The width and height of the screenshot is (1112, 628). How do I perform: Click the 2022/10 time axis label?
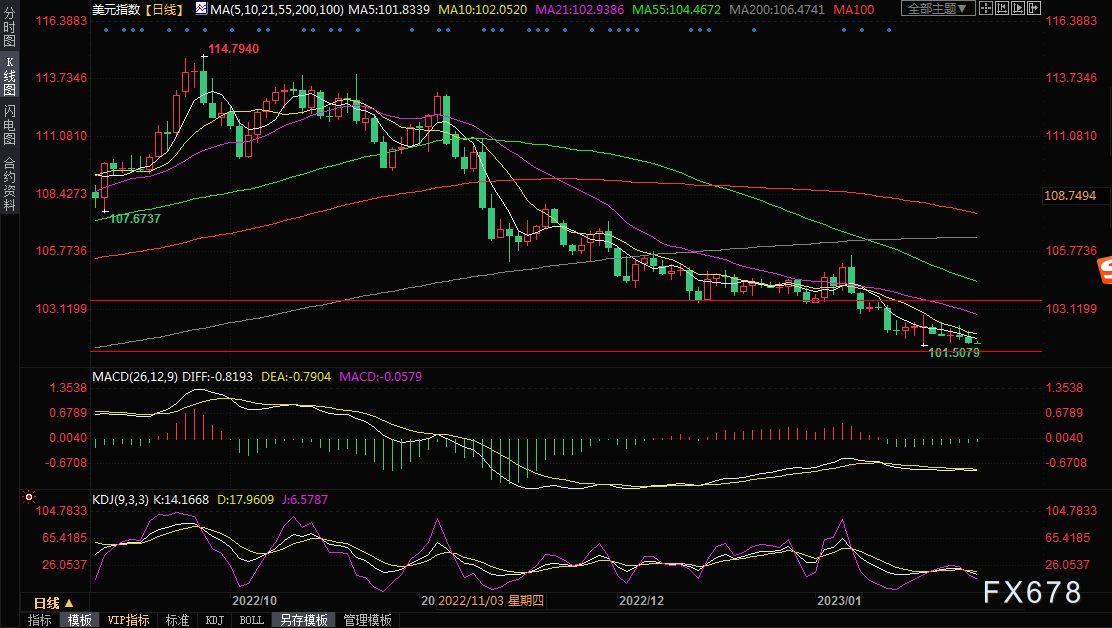[x=255, y=600]
